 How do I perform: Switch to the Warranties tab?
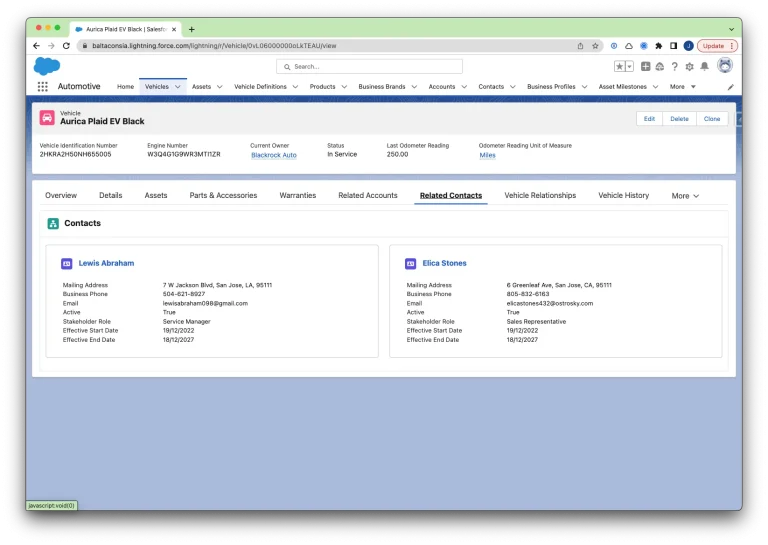[297, 196]
